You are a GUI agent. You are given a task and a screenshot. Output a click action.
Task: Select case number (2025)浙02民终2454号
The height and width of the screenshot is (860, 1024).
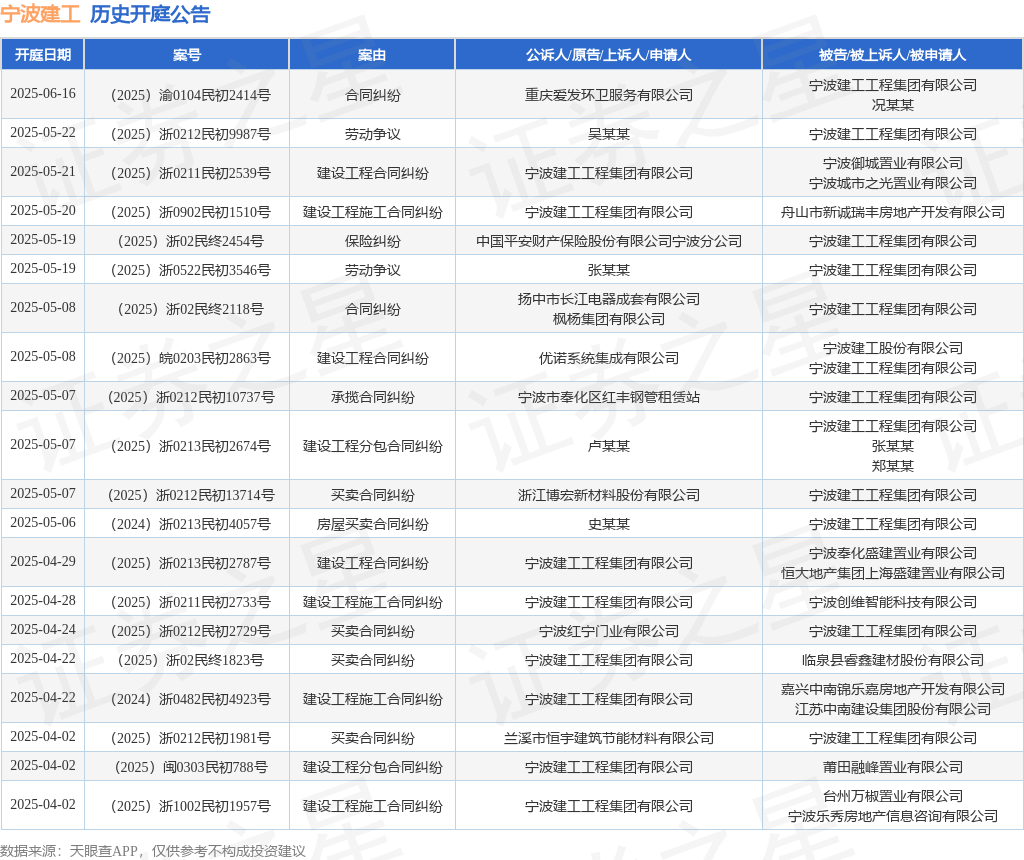(x=190, y=242)
